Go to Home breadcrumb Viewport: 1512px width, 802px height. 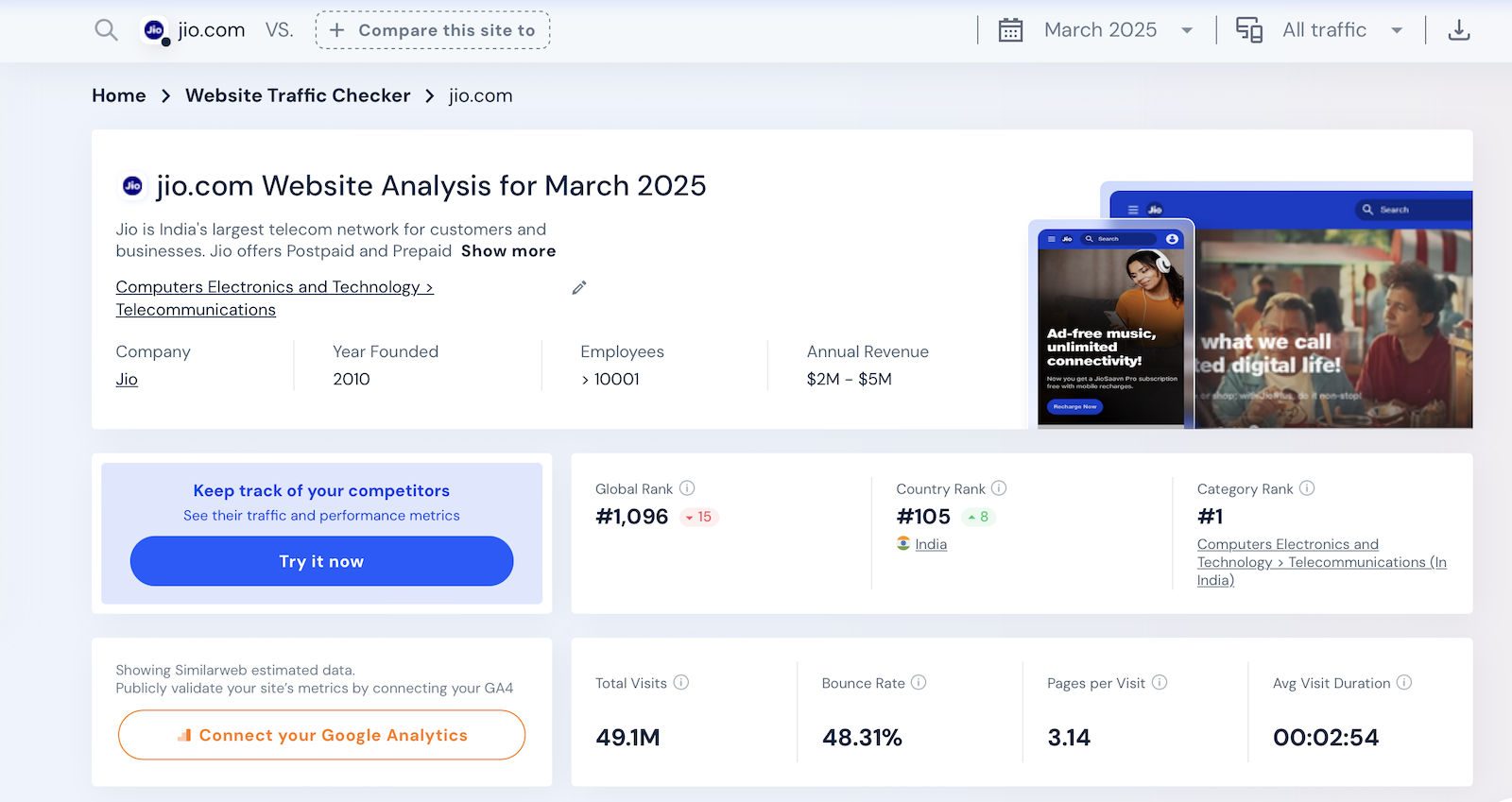119,95
